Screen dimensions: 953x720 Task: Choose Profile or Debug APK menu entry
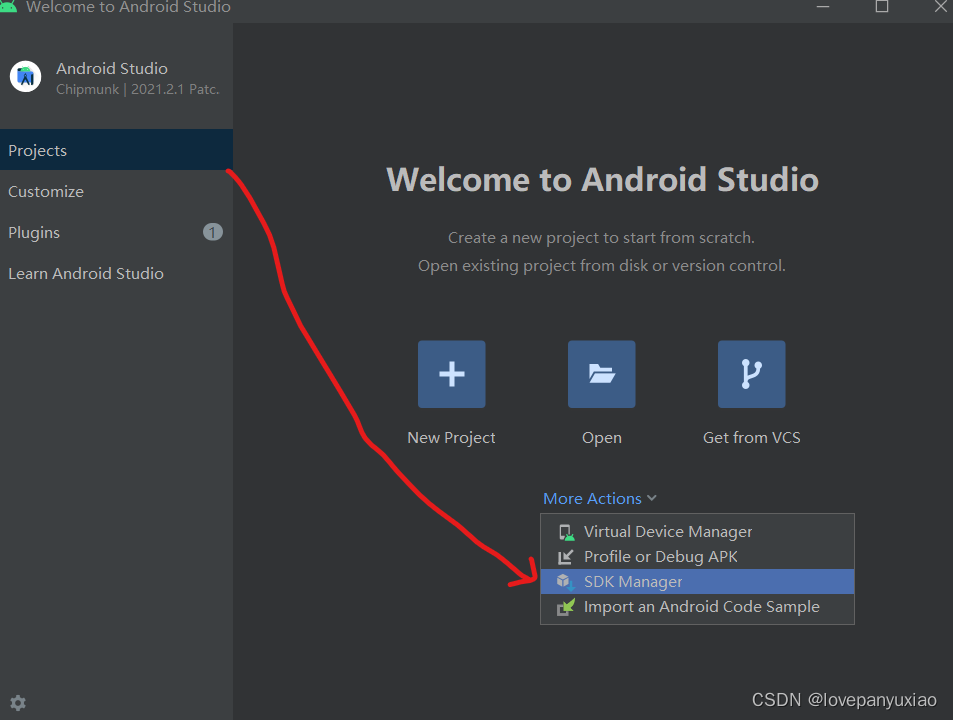697,557
